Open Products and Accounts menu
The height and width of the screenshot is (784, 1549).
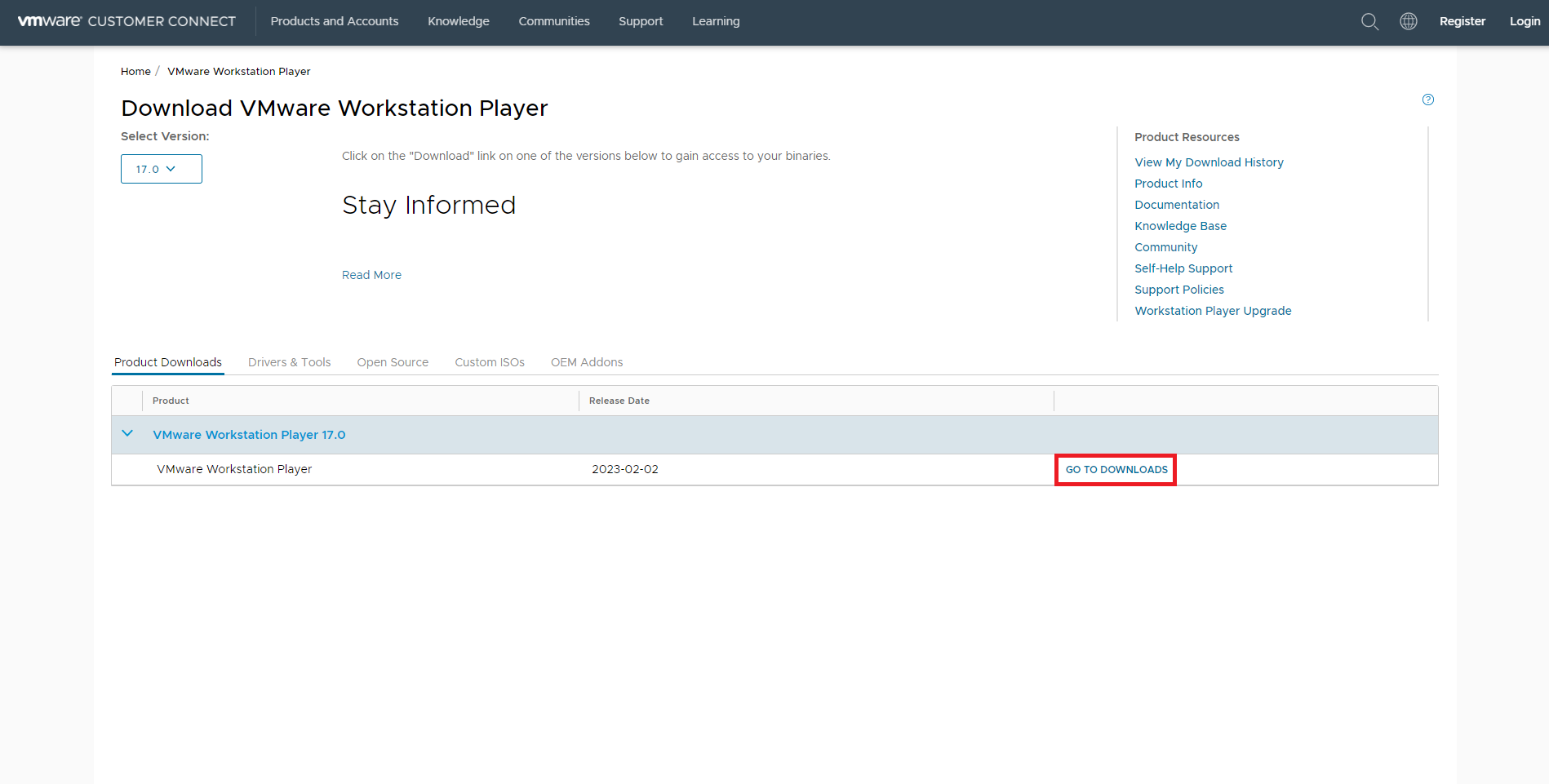pyautogui.click(x=335, y=21)
